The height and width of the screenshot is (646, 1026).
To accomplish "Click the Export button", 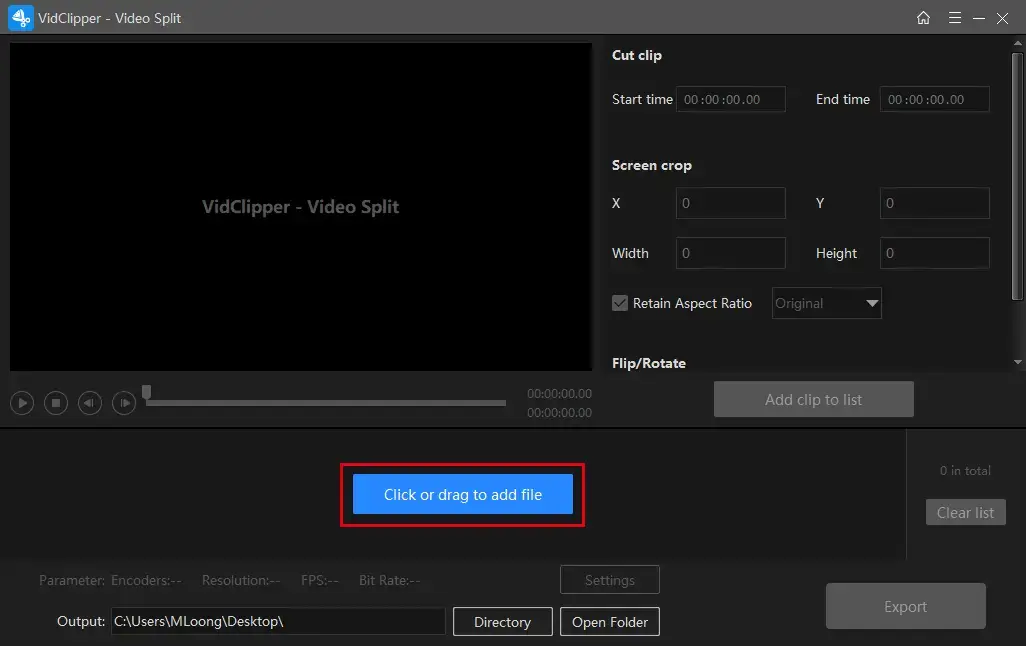I will (x=906, y=606).
